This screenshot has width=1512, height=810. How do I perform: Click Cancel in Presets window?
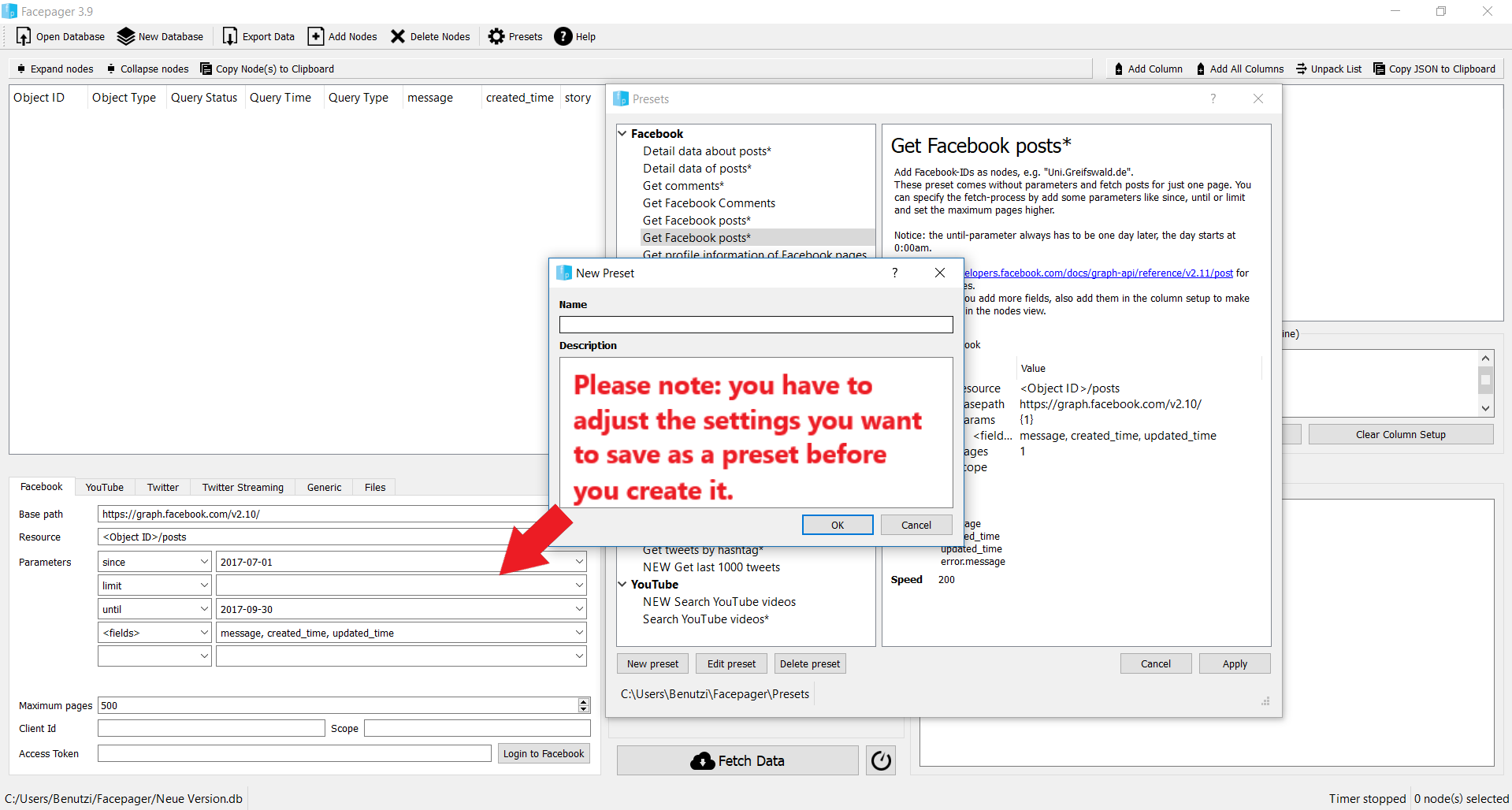[x=1156, y=663]
